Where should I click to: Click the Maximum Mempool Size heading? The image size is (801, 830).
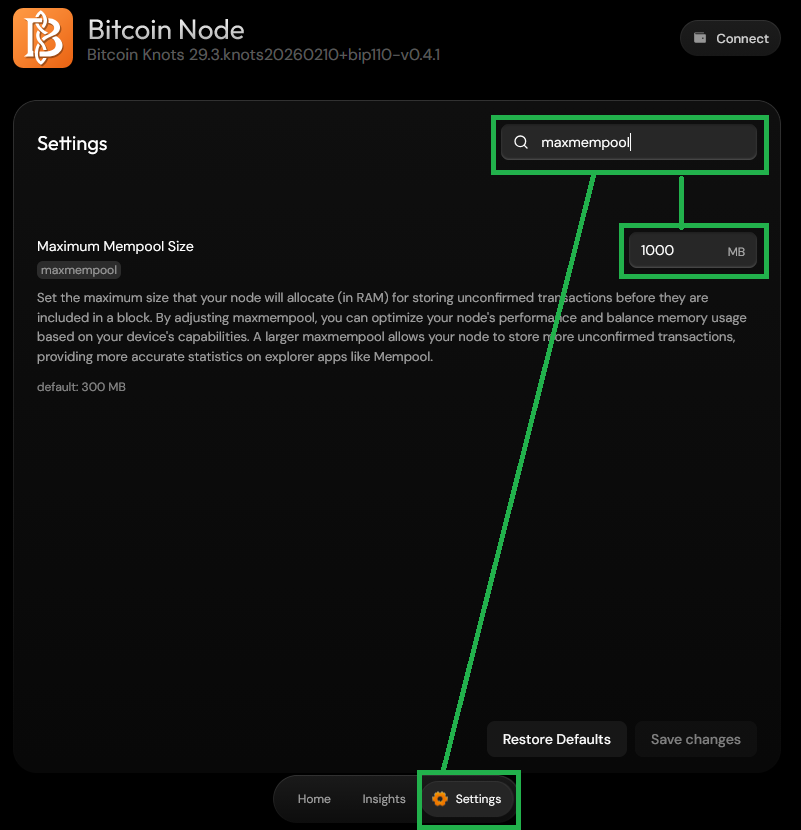(x=114, y=246)
